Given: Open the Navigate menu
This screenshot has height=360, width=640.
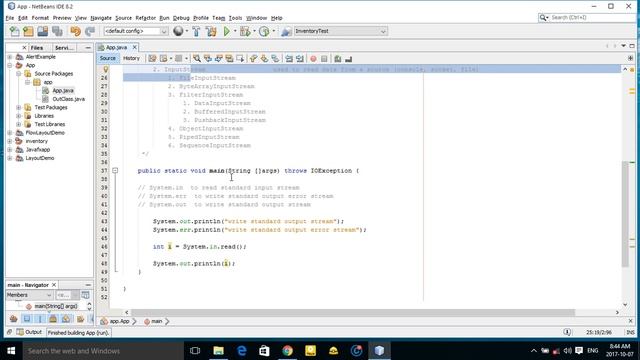Looking at the screenshot, I should [101, 18].
